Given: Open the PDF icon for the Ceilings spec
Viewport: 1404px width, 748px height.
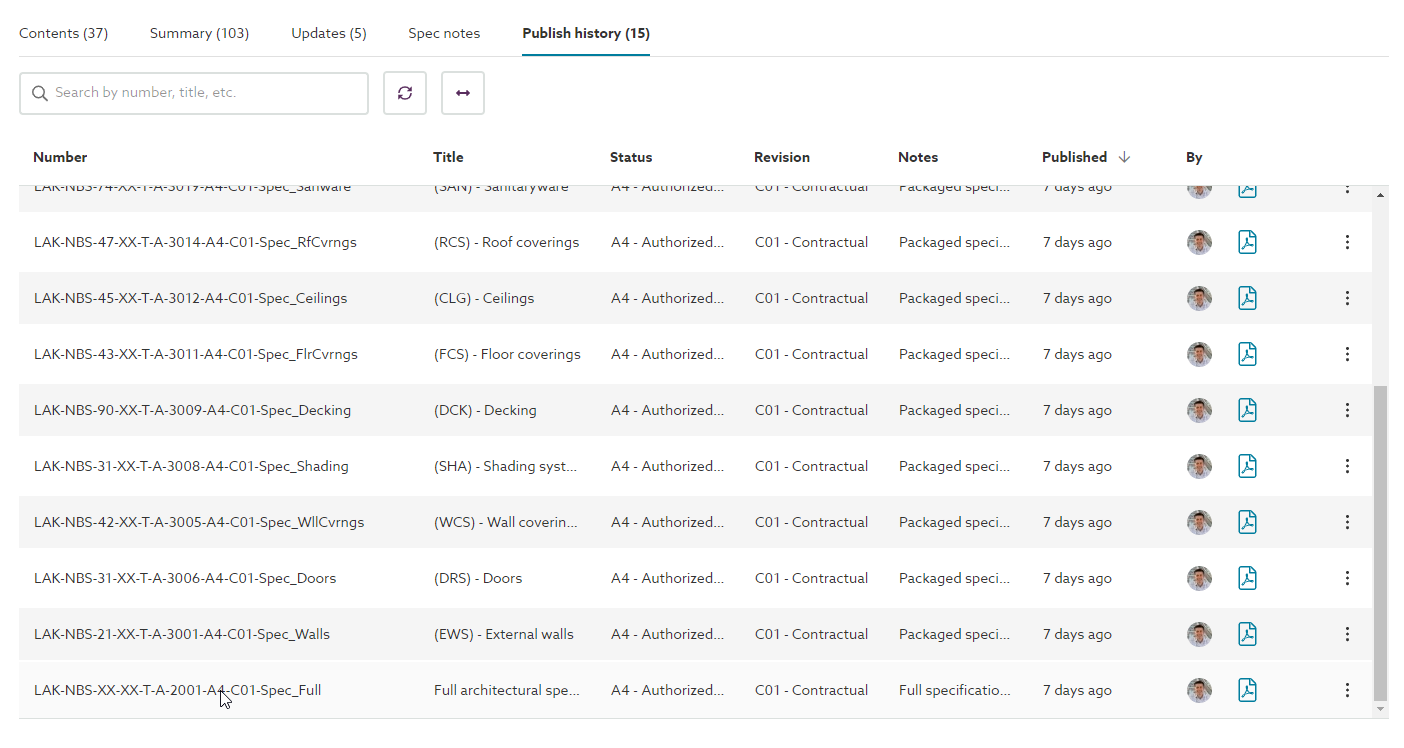Looking at the screenshot, I should point(1247,298).
